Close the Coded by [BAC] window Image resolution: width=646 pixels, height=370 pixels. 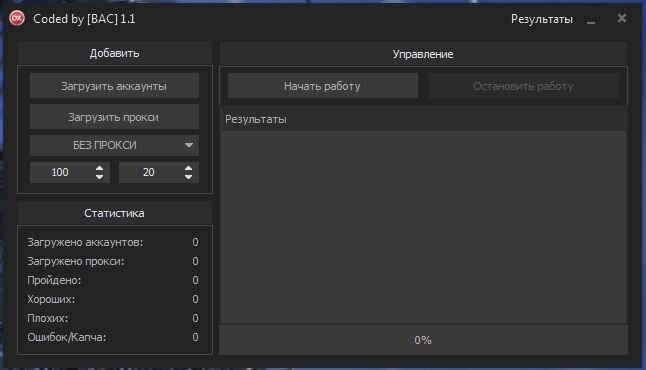(x=622, y=18)
